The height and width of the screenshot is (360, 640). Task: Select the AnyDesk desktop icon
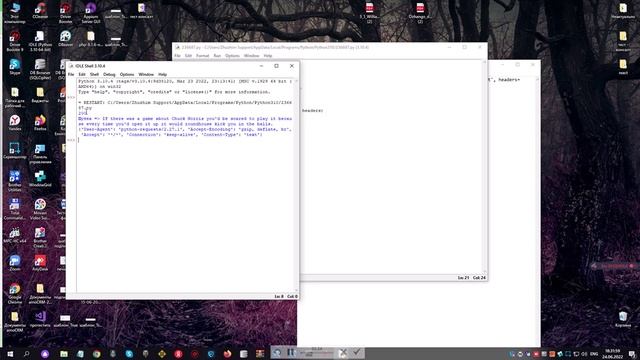(40, 262)
